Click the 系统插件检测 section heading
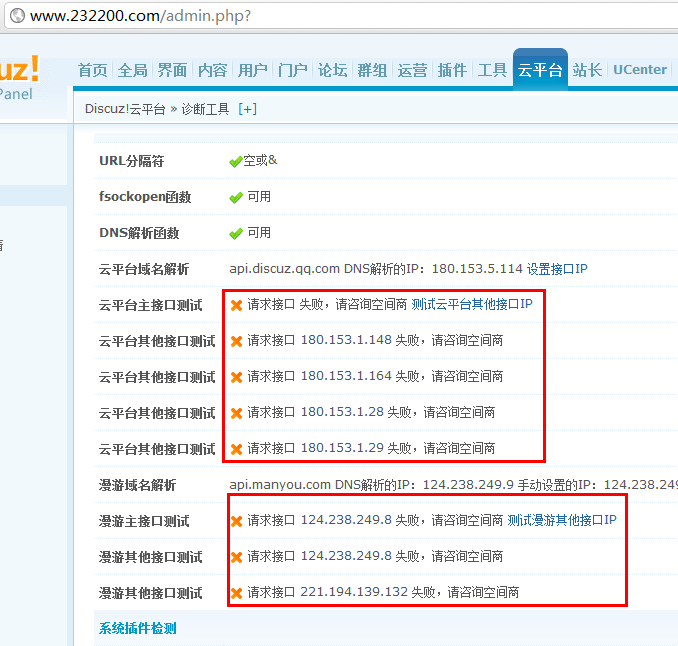This screenshot has height=646, width=678. (x=138, y=628)
